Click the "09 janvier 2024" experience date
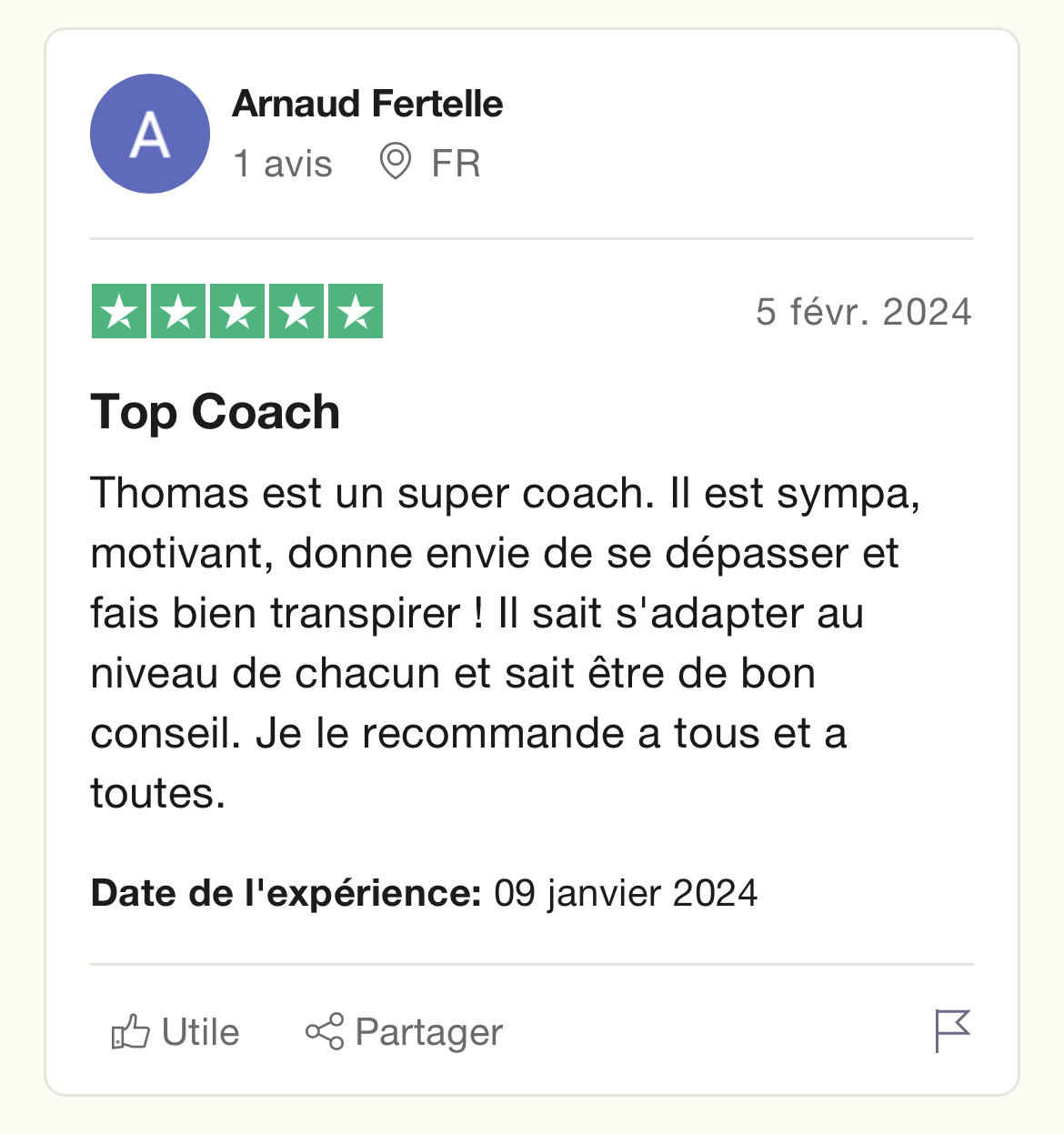The image size is (1064, 1134). tap(626, 893)
